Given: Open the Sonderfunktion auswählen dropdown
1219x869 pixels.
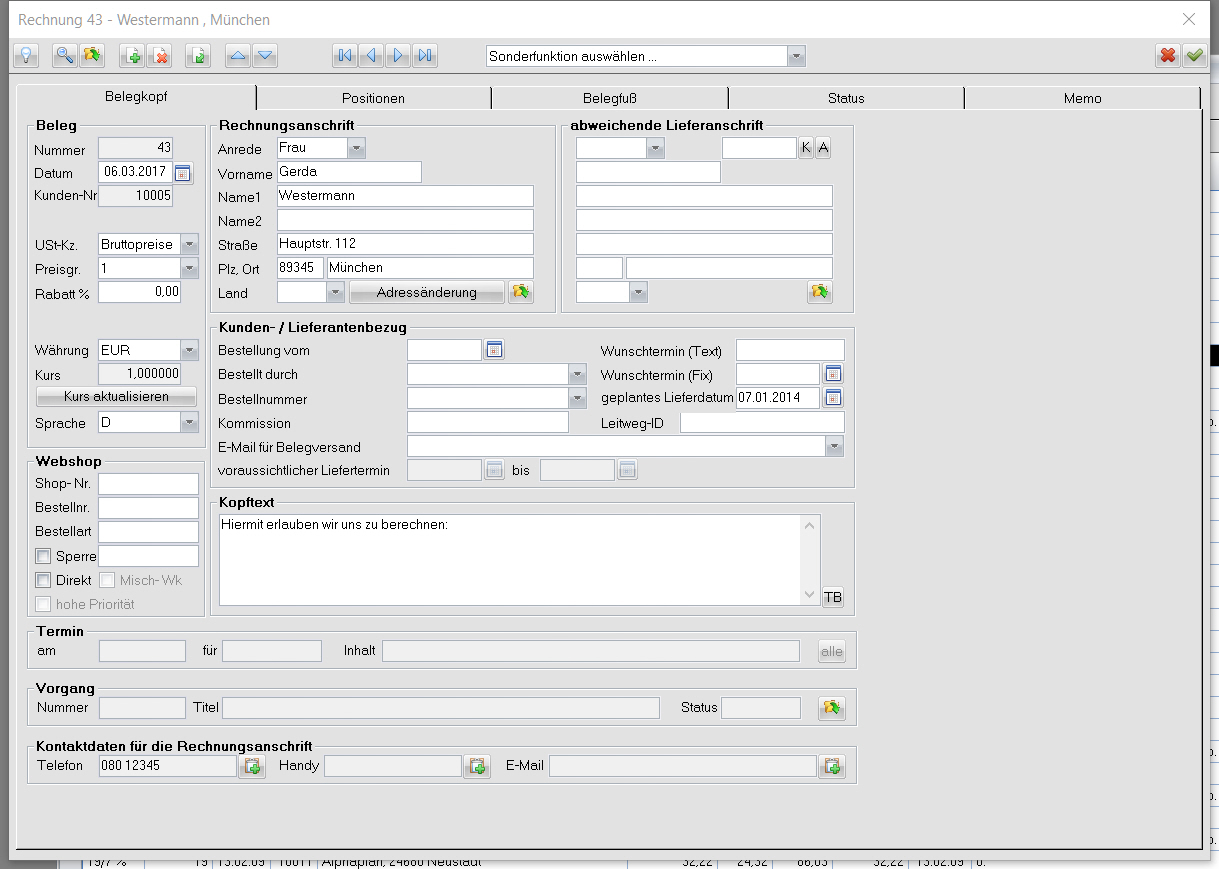Looking at the screenshot, I should pos(796,56).
